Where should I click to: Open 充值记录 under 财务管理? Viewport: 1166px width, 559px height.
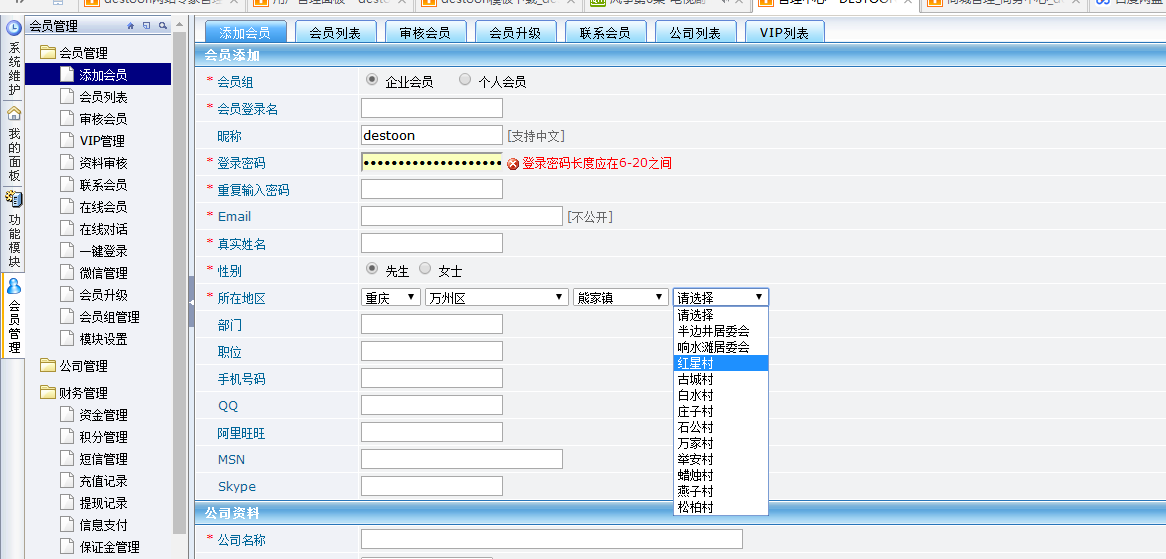103,481
